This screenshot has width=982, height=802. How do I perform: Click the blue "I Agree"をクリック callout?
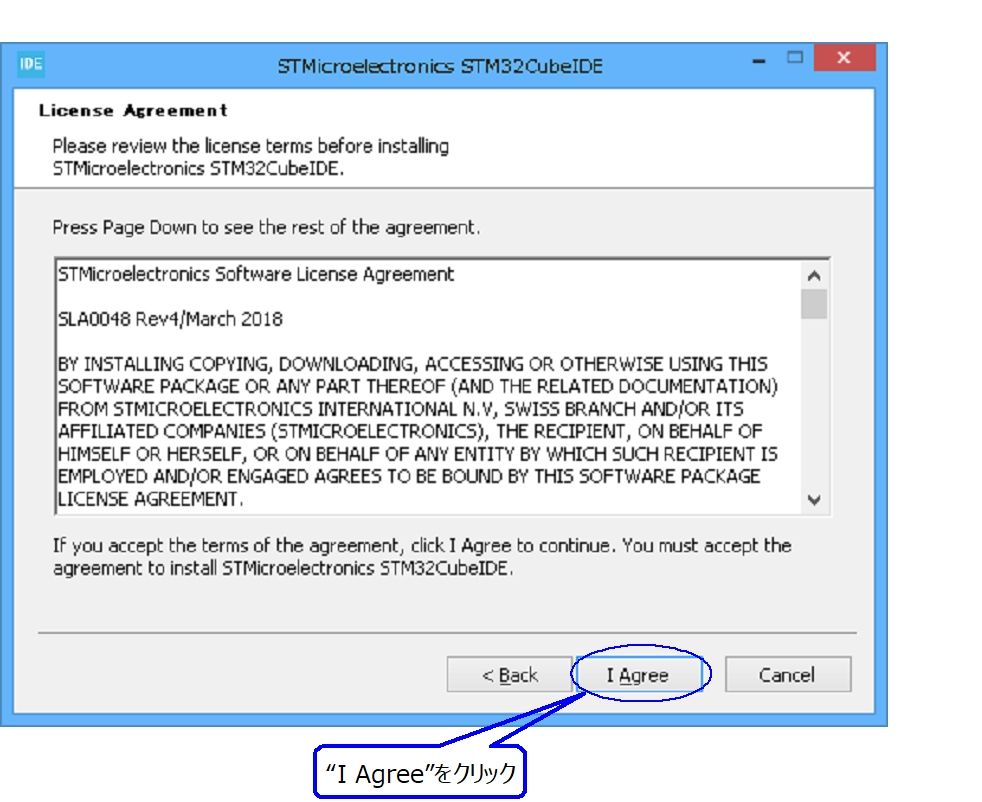(x=421, y=772)
